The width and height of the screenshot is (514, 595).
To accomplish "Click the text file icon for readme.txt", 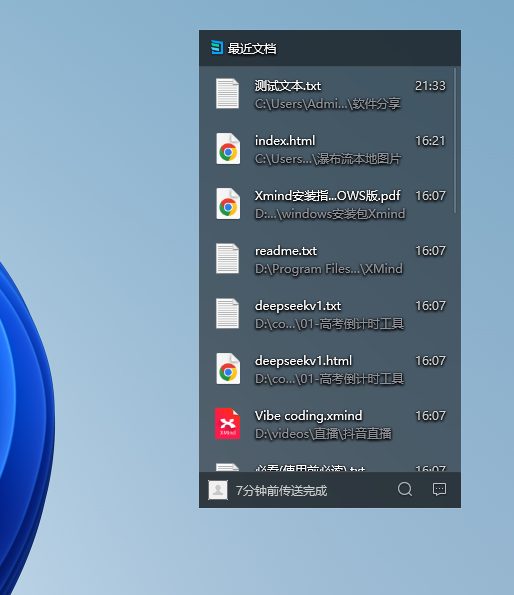I will [227, 258].
